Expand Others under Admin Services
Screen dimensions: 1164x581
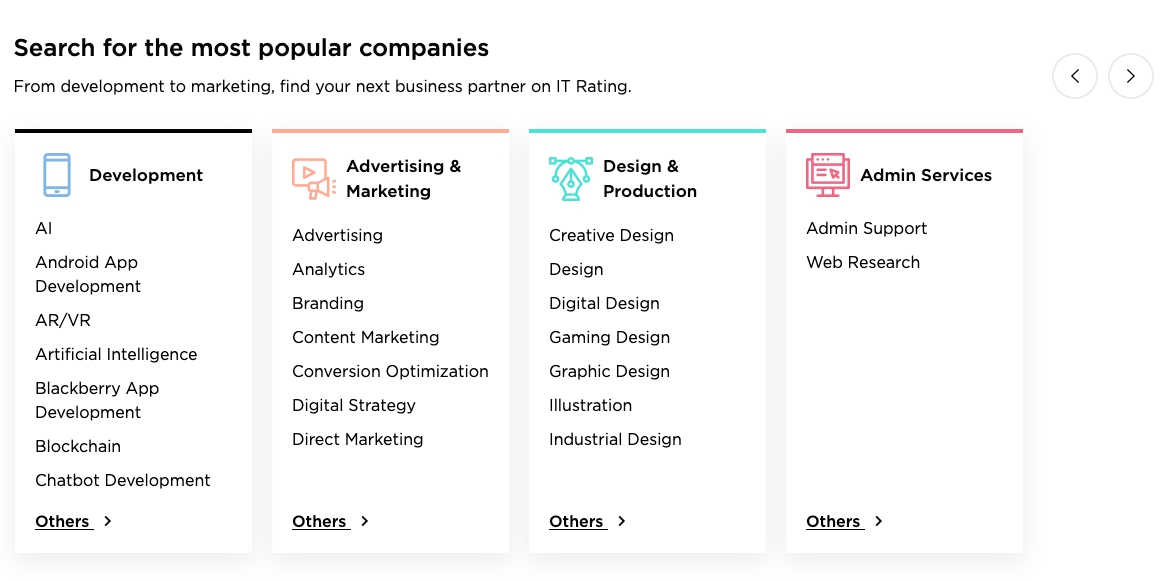tap(844, 521)
